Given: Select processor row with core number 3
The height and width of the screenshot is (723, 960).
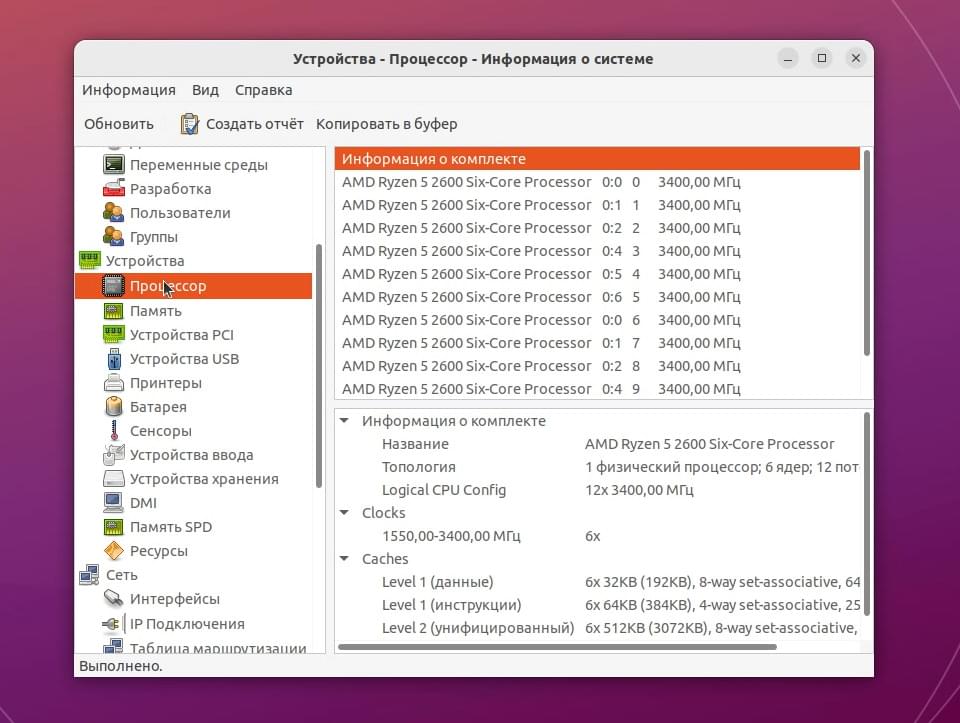Looking at the screenshot, I should 597,251.
